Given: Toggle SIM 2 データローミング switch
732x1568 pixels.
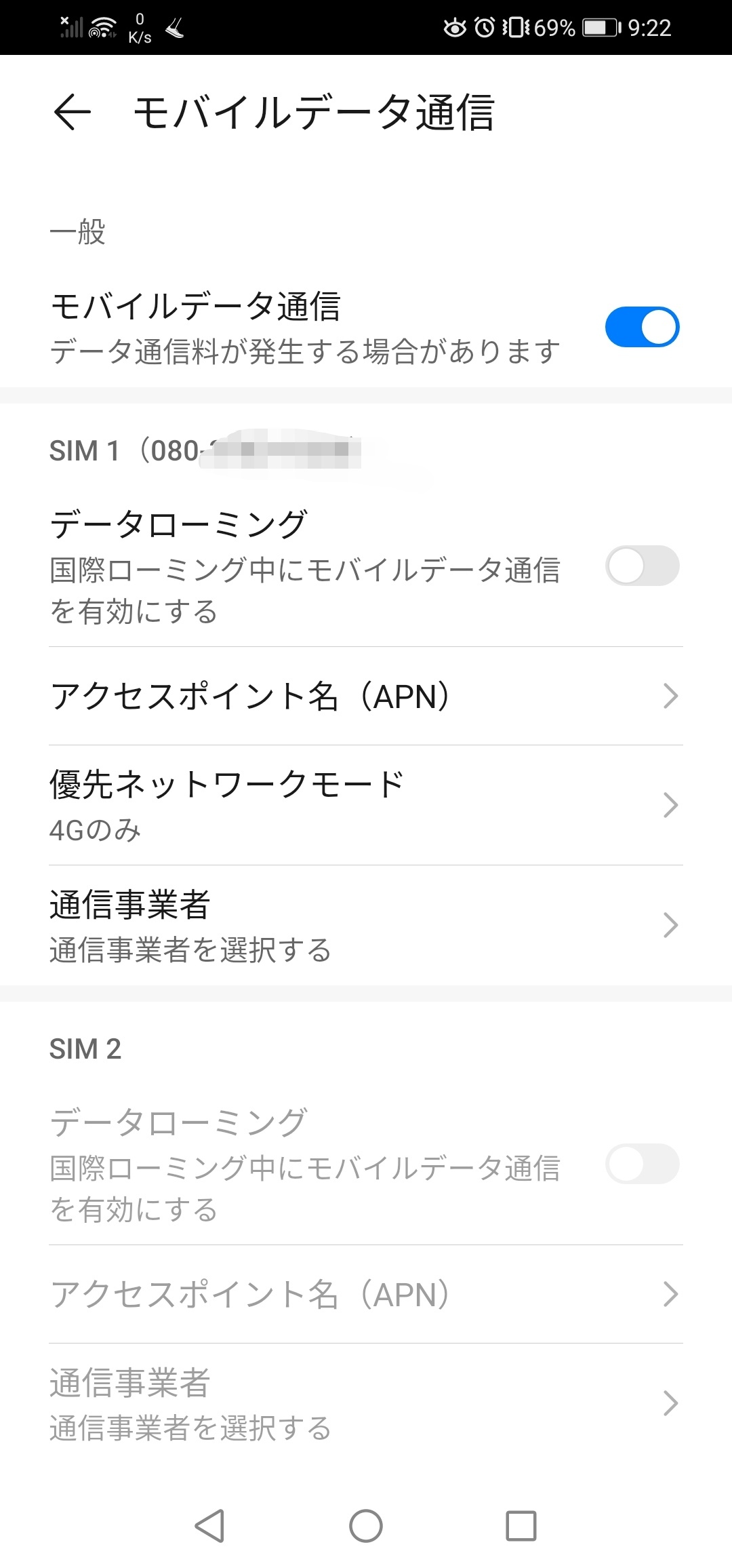Looking at the screenshot, I should (642, 1164).
